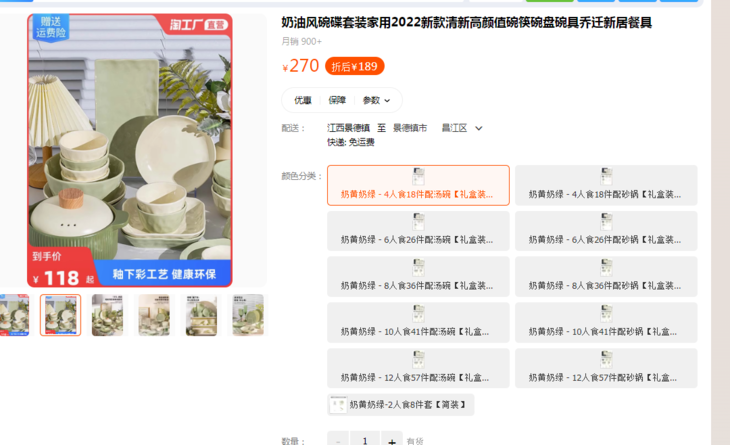Viewport: 730px width, 445px height.
Task: Select 奶黄奶绿 6人食26件配砂锅 option
Action: (606, 231)
